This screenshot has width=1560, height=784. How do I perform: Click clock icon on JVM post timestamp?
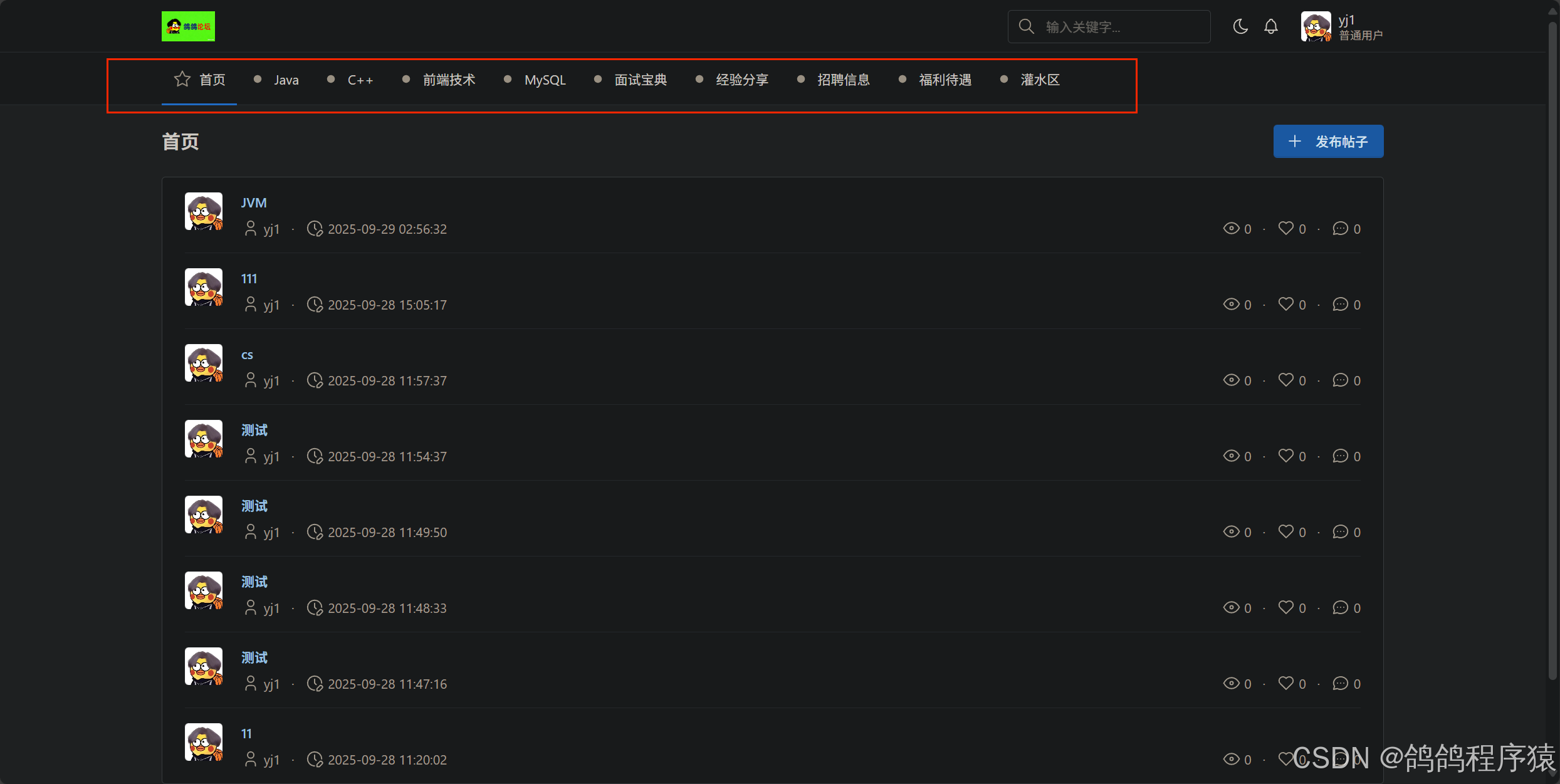click(x=315, y=229)
